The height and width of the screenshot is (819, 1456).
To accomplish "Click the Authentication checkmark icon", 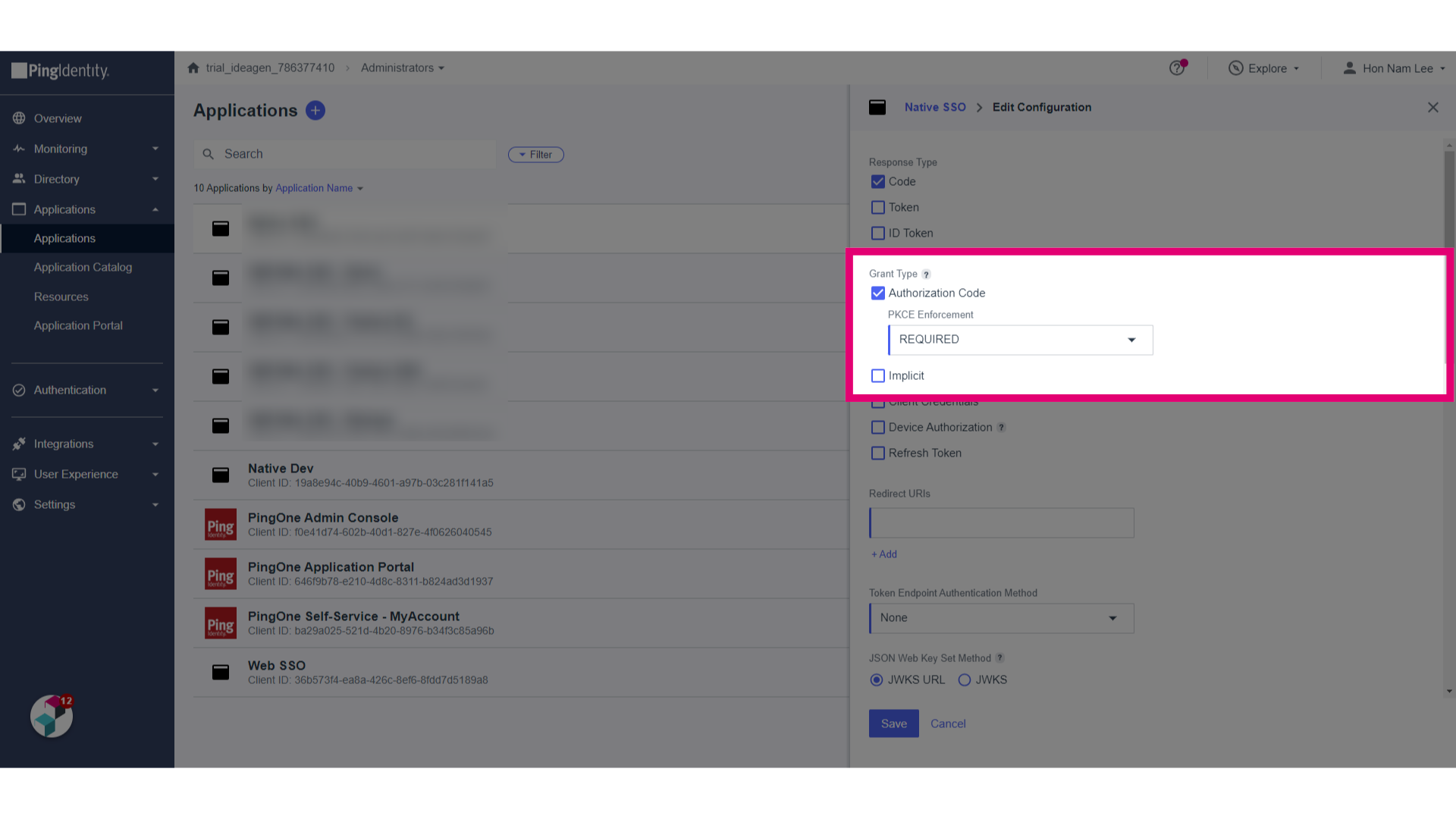I will (19, 390).
